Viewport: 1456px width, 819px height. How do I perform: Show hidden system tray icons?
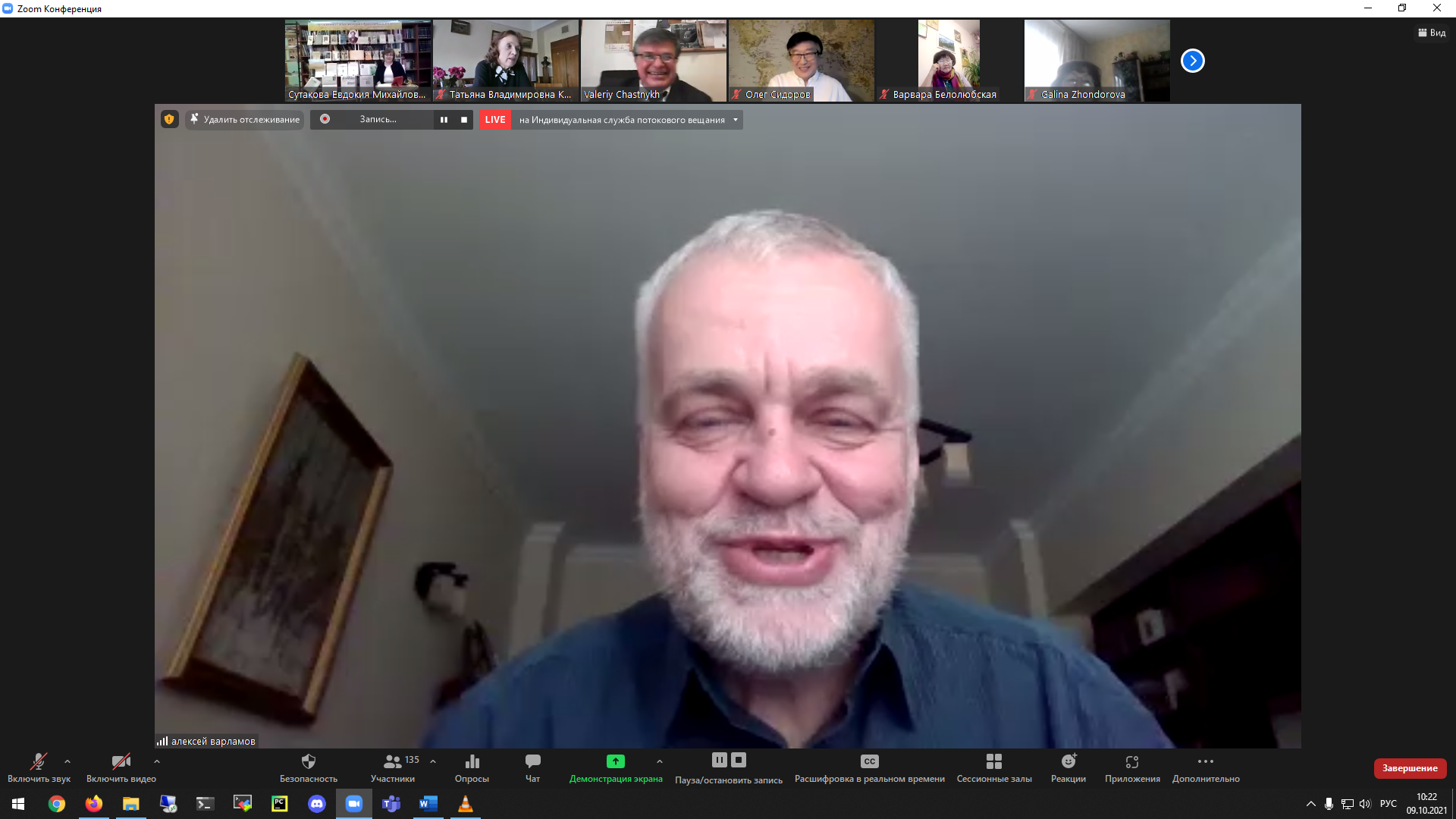1310,804
